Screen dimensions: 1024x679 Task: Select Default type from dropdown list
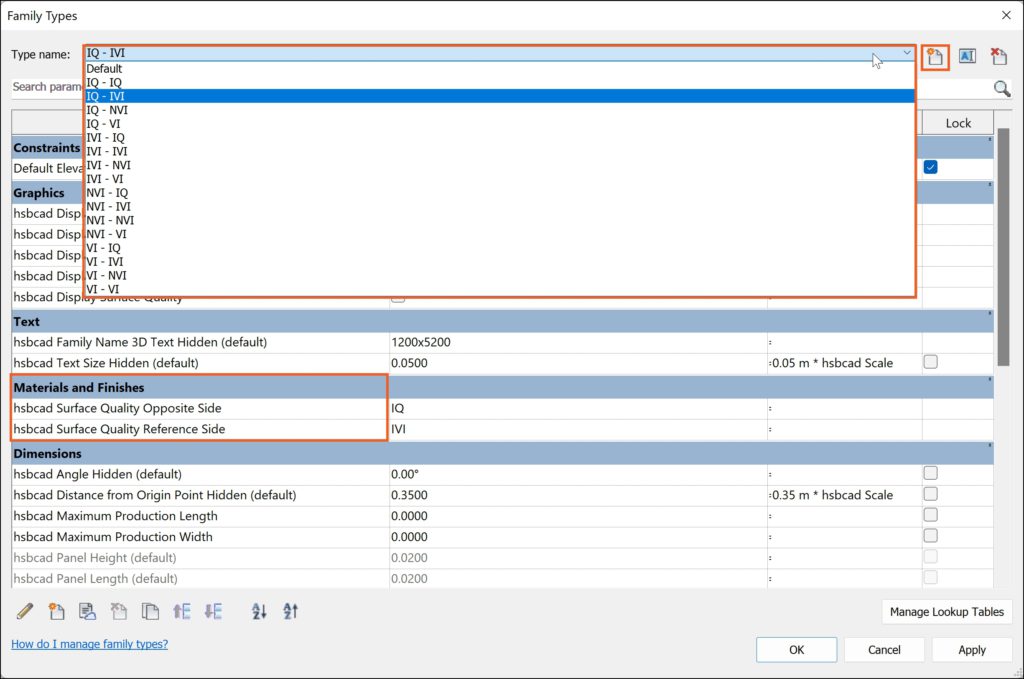[x=500, y=69]
